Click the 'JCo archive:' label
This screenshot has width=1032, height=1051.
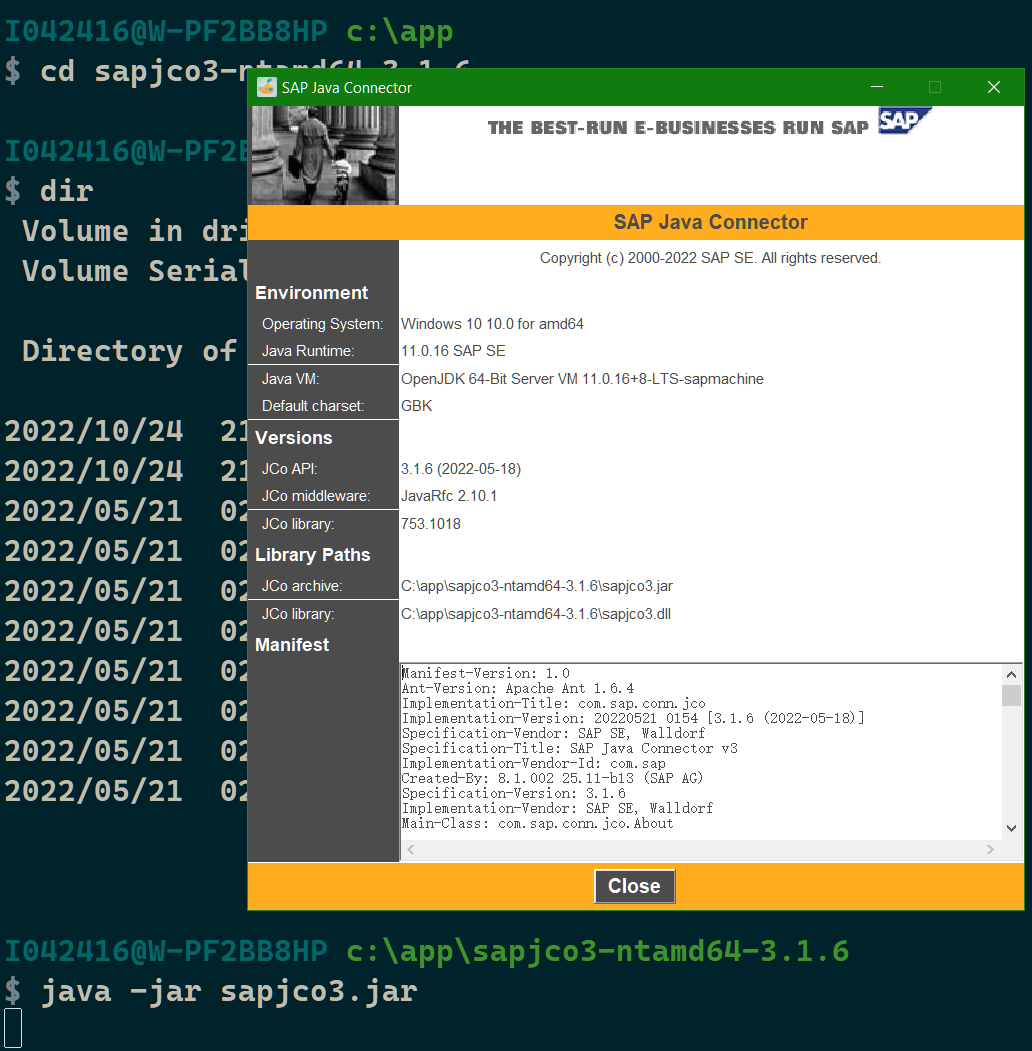click(x=302, y=586)
